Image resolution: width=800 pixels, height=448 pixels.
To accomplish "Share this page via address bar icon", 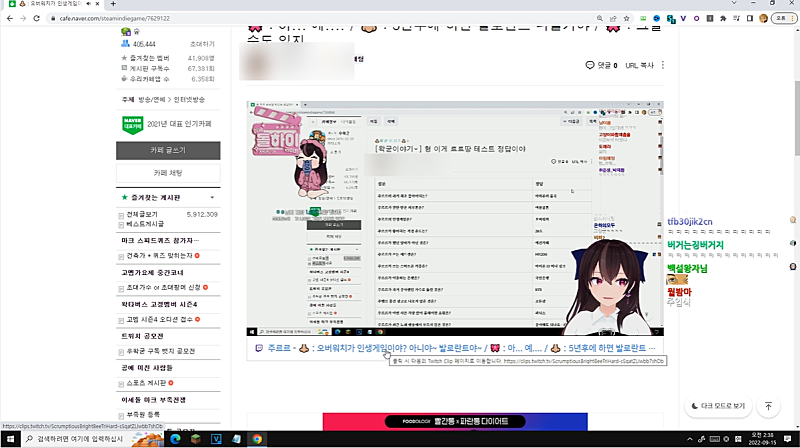I will coord(613,18).
